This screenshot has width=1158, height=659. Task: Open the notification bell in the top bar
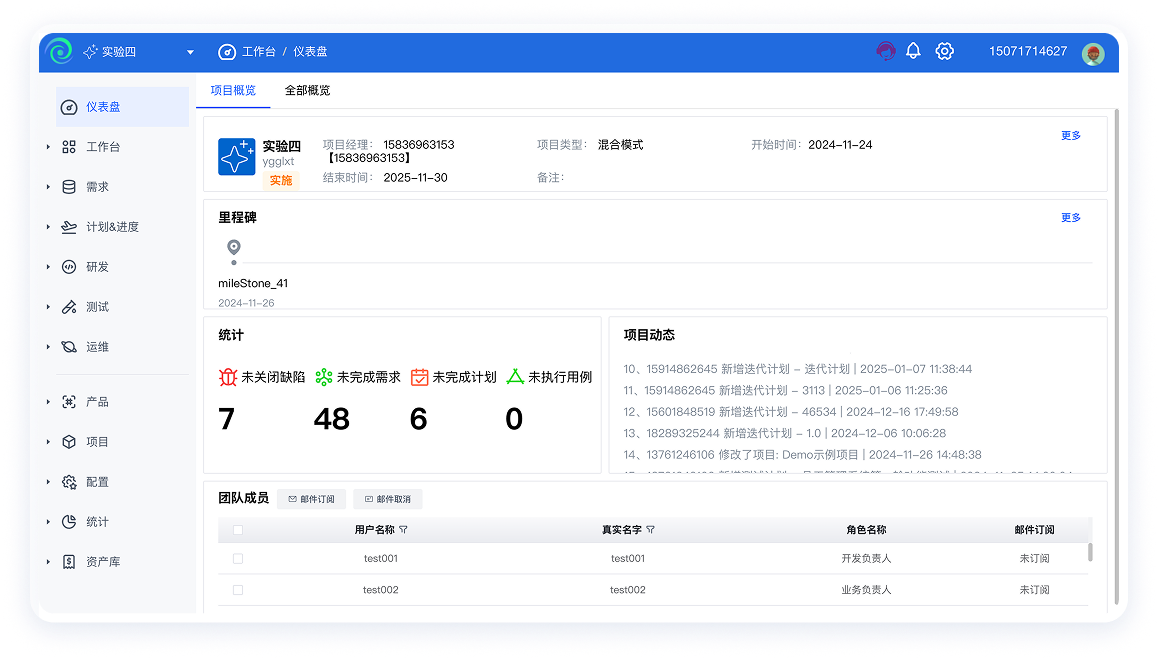point(912,50)
